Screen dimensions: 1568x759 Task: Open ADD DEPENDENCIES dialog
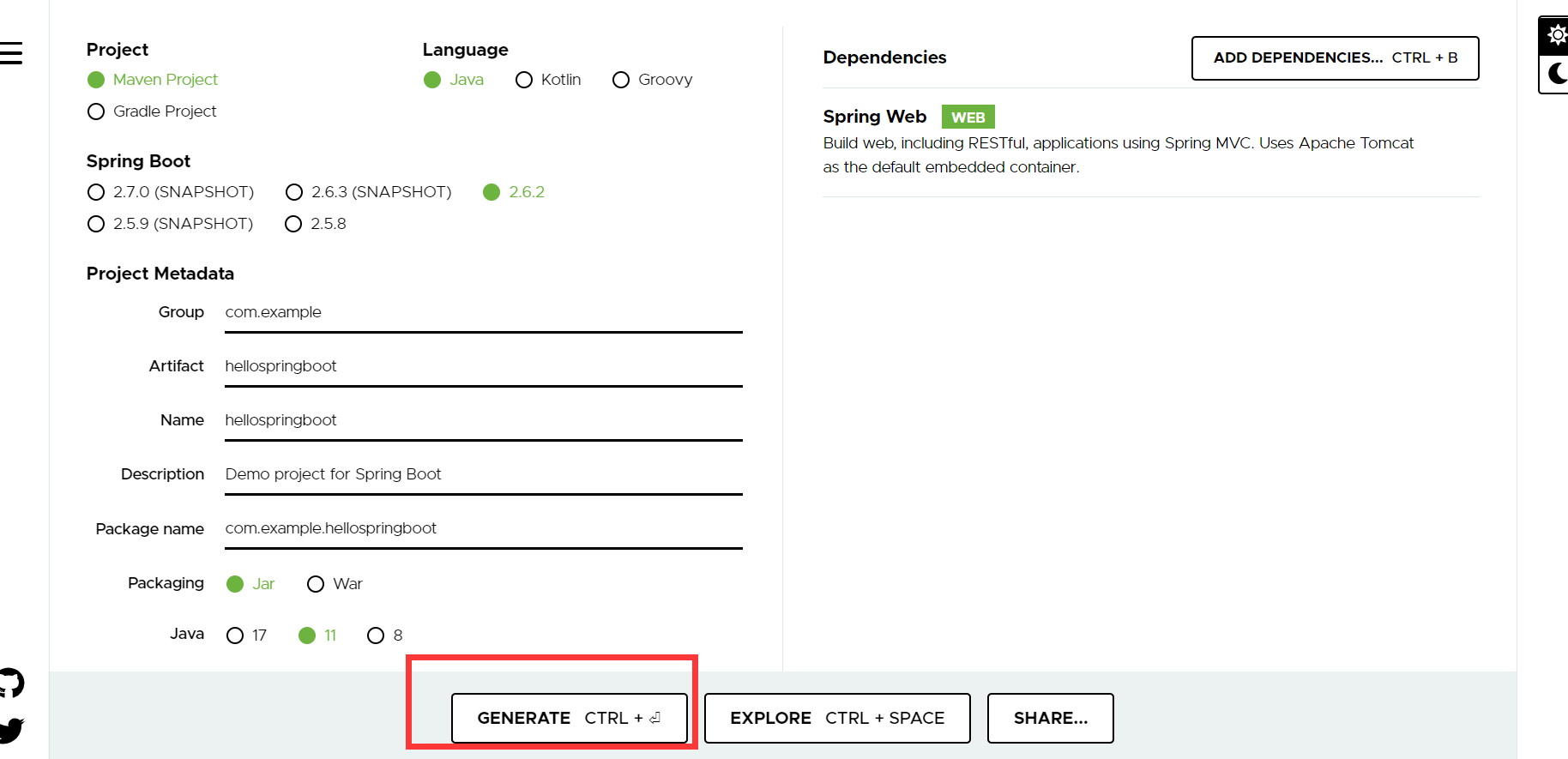1336,58
